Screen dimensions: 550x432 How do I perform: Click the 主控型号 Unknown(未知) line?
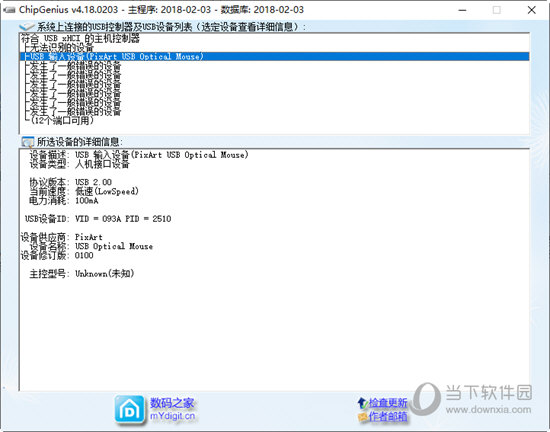pos(82,274)
